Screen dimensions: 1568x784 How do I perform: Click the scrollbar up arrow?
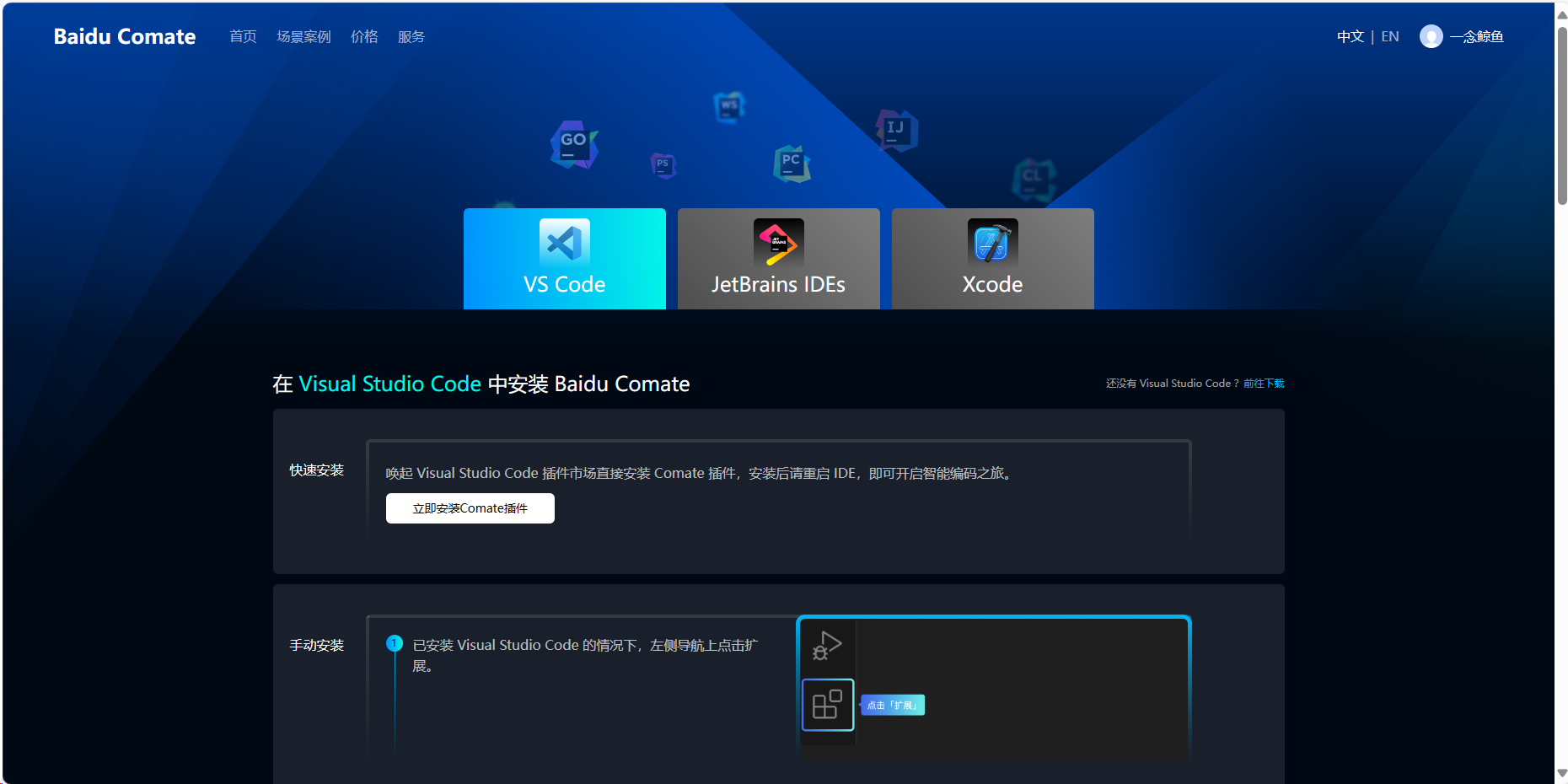(1562, 13)
